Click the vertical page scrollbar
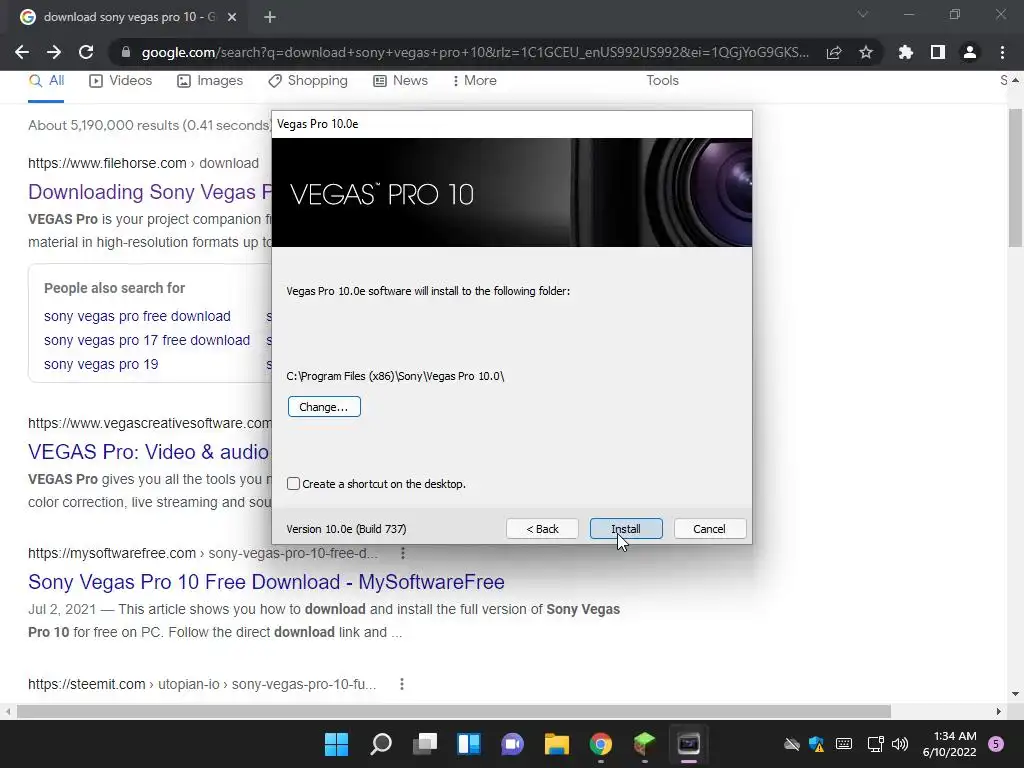Screen dimensions: 1024x768 coord(1014,178)
